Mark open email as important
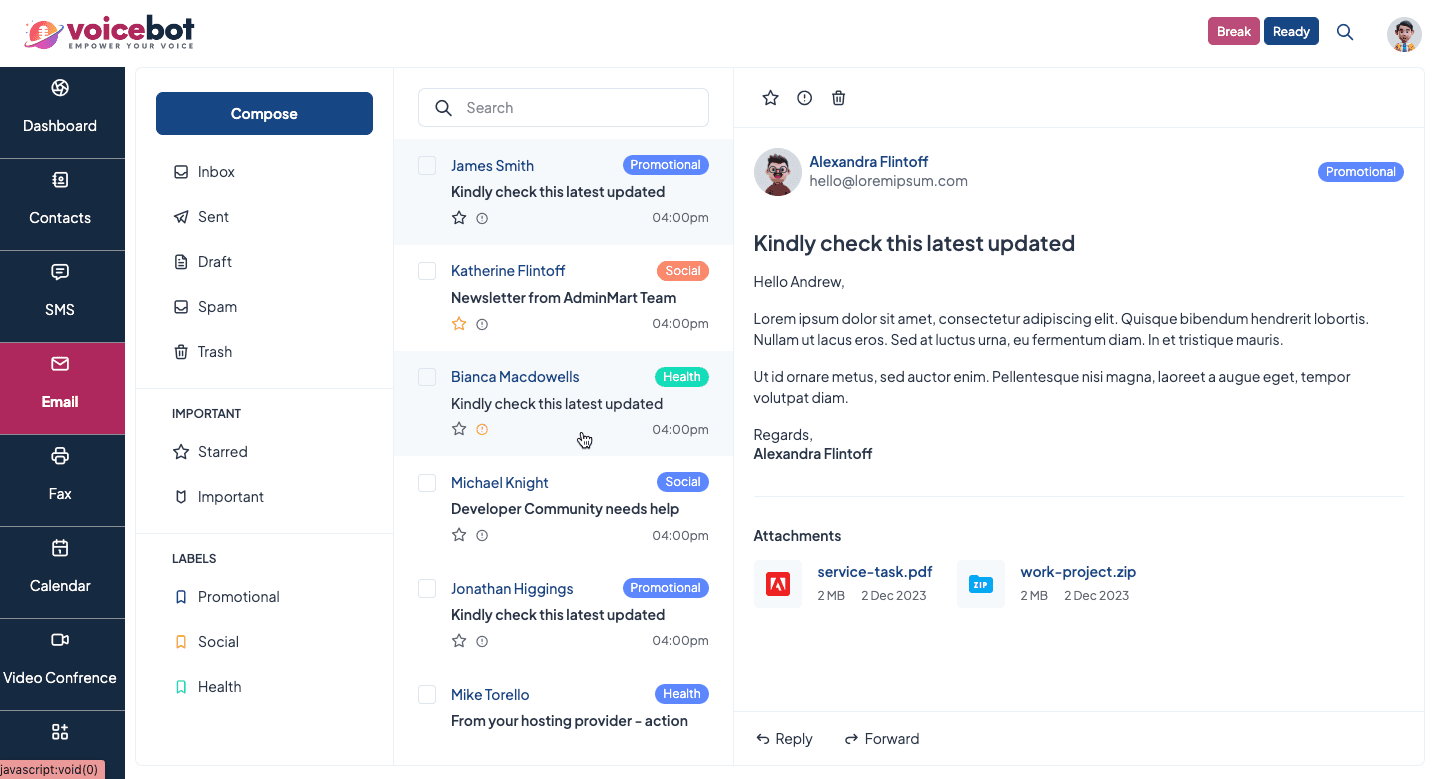 [x=804, y=98]
